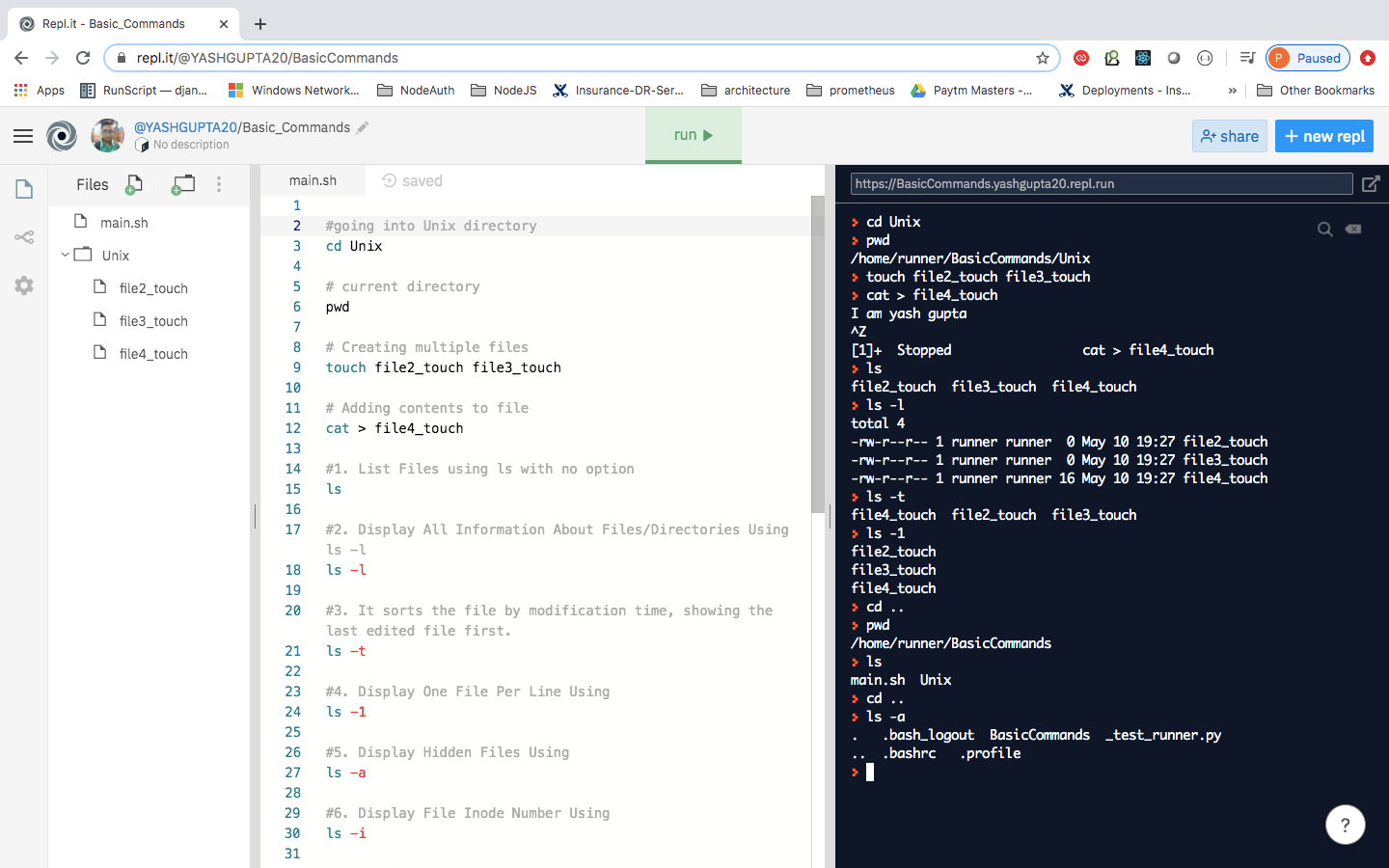Click the repl.run URL field
1389x868 pixels.
pos(1102,183)
